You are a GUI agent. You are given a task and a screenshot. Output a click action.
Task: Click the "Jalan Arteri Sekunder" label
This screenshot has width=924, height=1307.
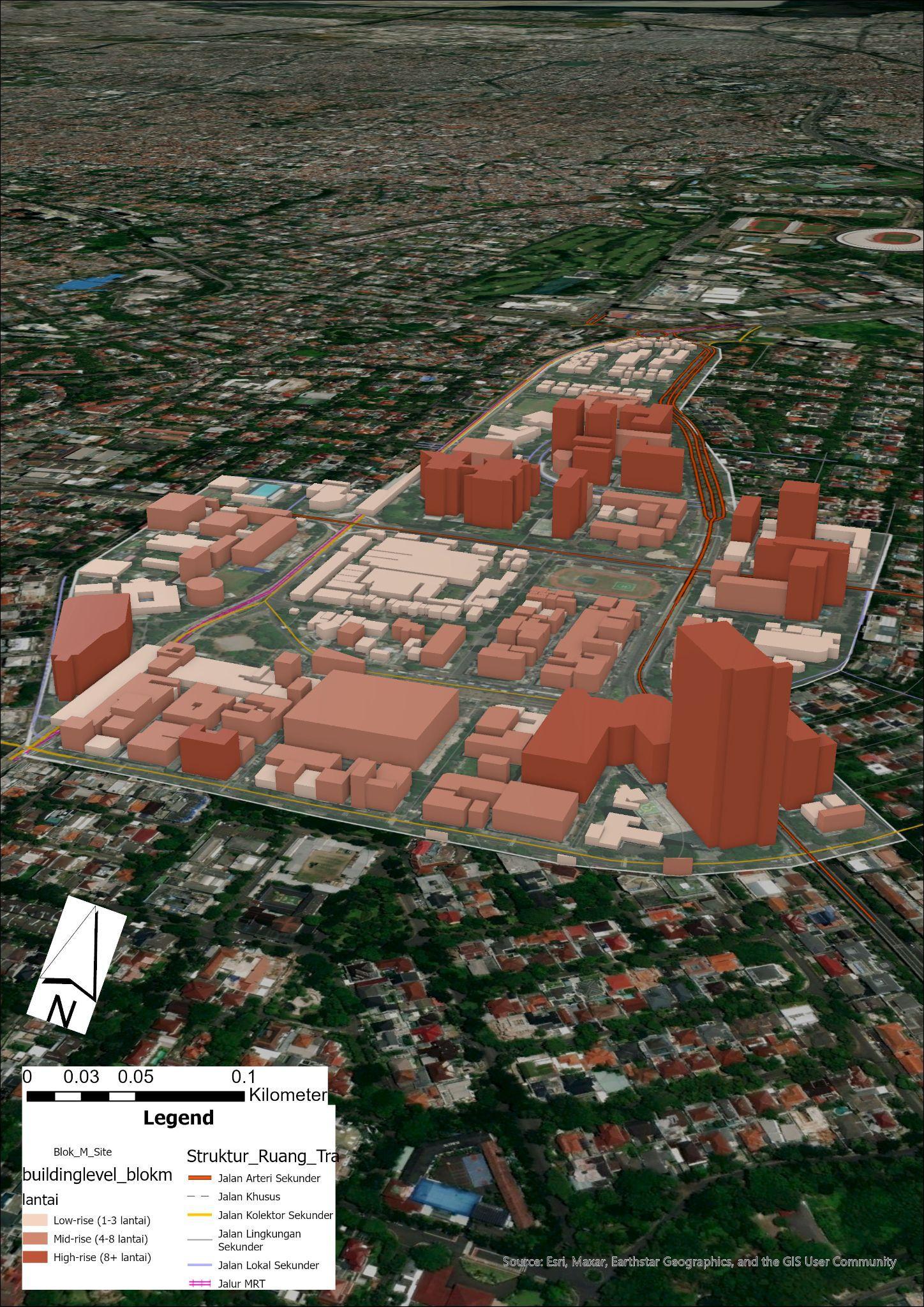(269, 1178)
